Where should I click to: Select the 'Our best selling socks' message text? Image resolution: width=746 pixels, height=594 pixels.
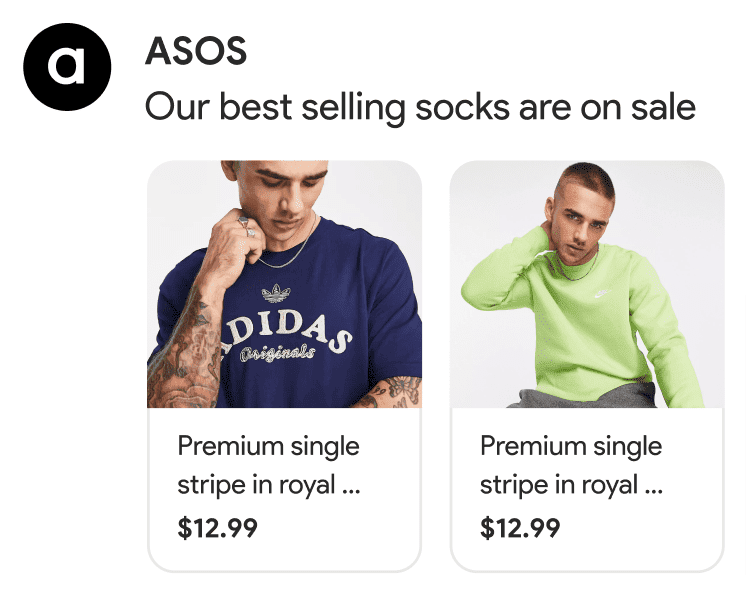tap(420, 106)
